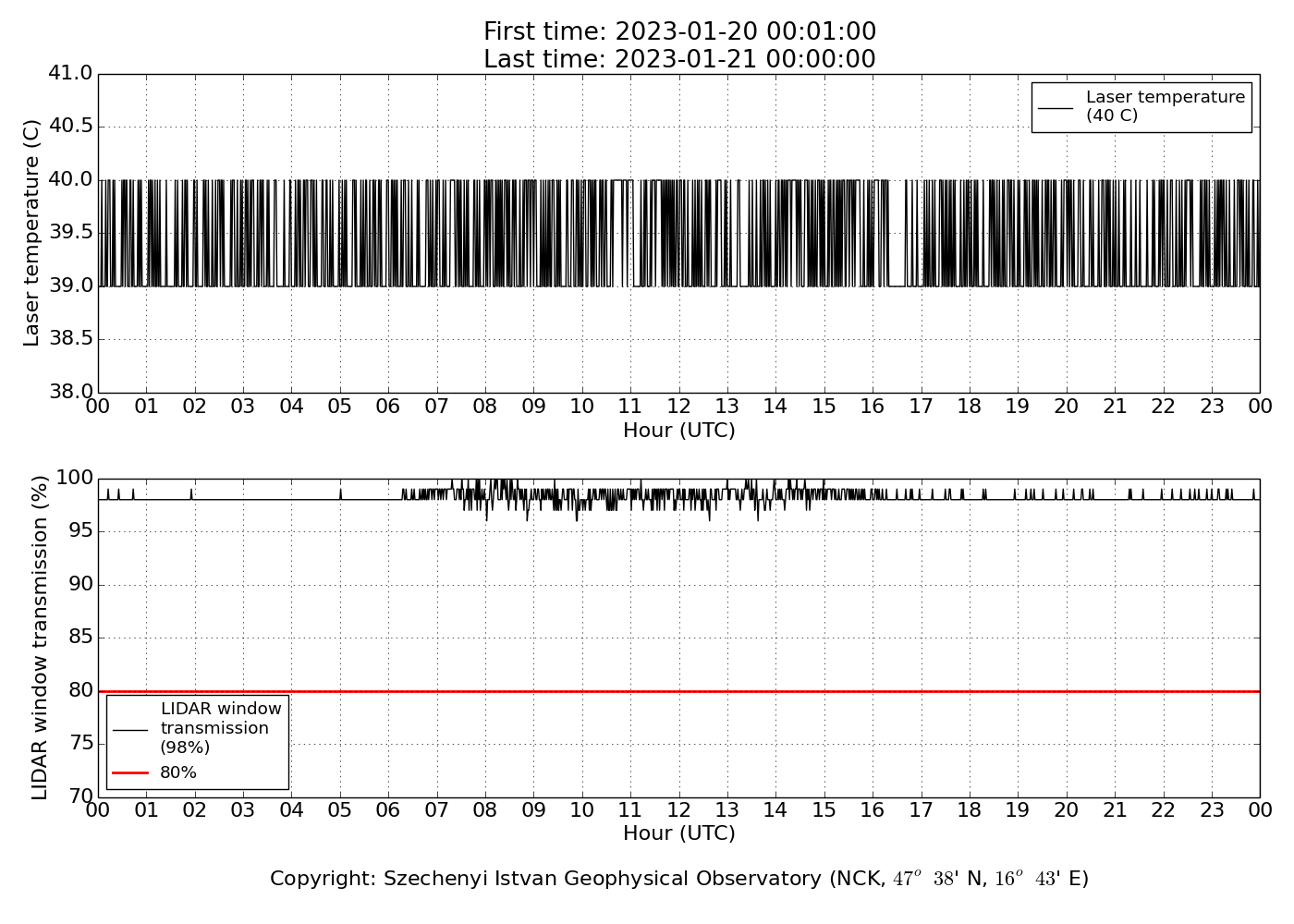This screenshot has height=924, width=1294.
Task: Click the '90' tick on the transmission y-axis
Action: click(x=81, y=584)
